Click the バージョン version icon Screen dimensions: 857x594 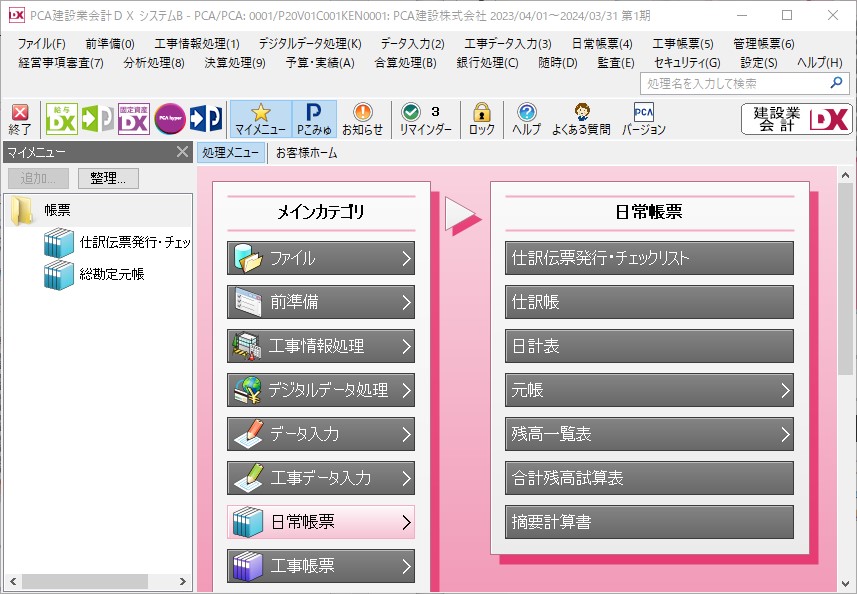643,119
